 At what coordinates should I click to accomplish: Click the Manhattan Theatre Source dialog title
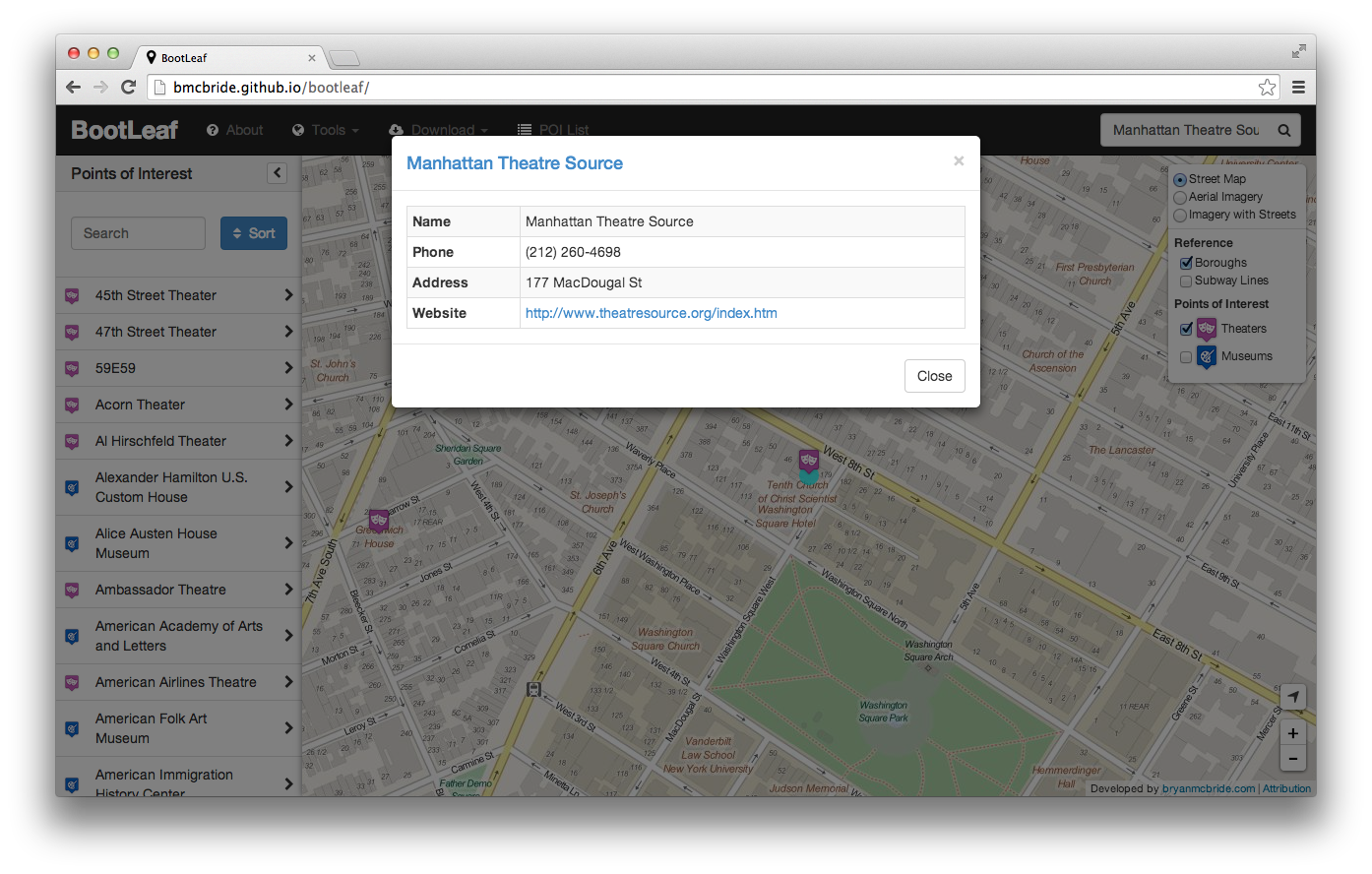[515, 163]
